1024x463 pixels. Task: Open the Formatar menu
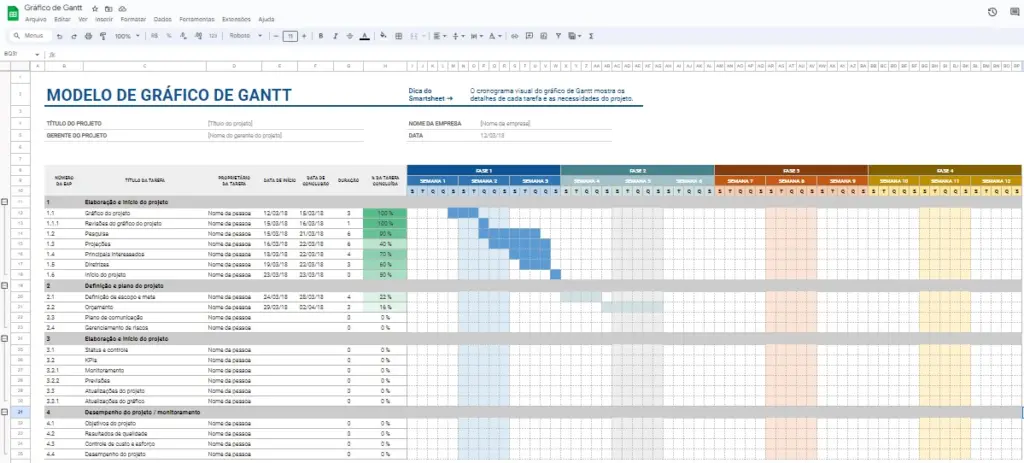(132, 19)
